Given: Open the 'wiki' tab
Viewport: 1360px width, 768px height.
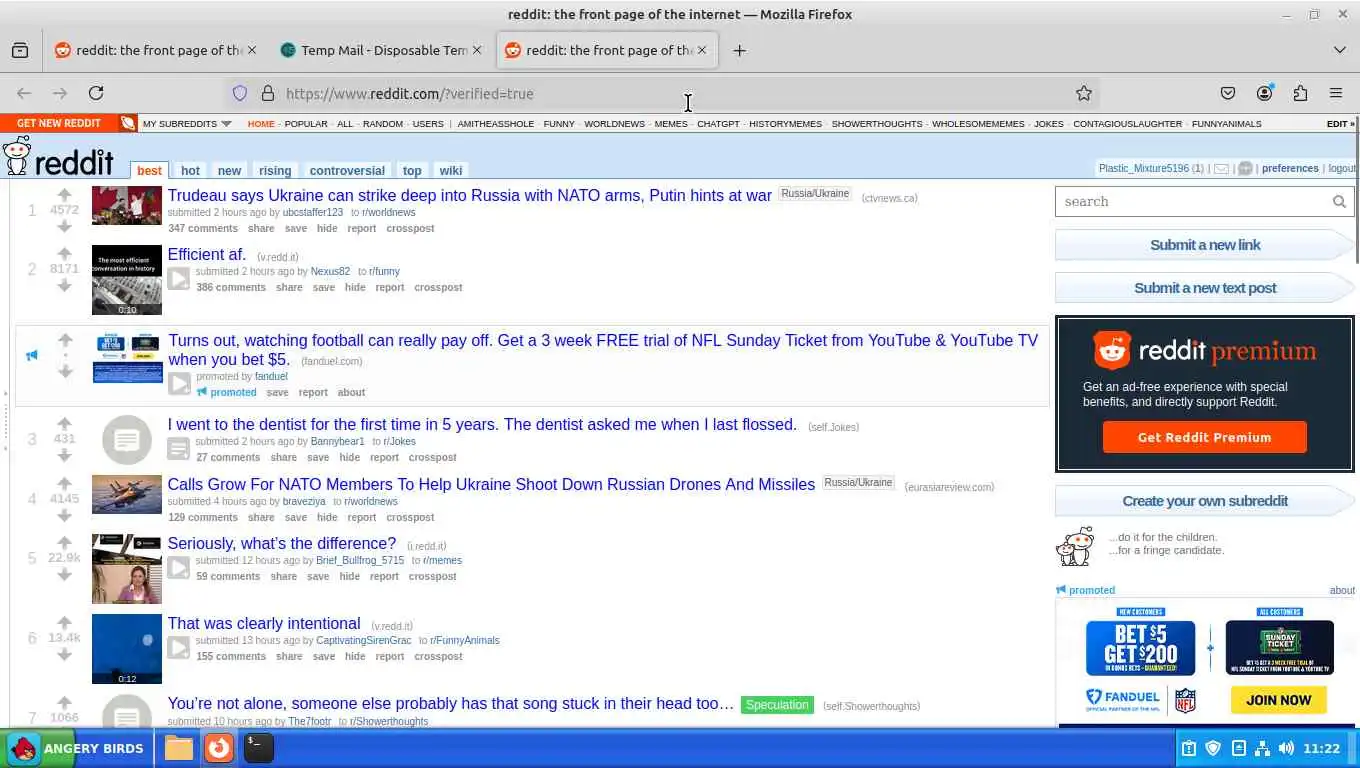Looking at the screenshot, I should [451, 170].
